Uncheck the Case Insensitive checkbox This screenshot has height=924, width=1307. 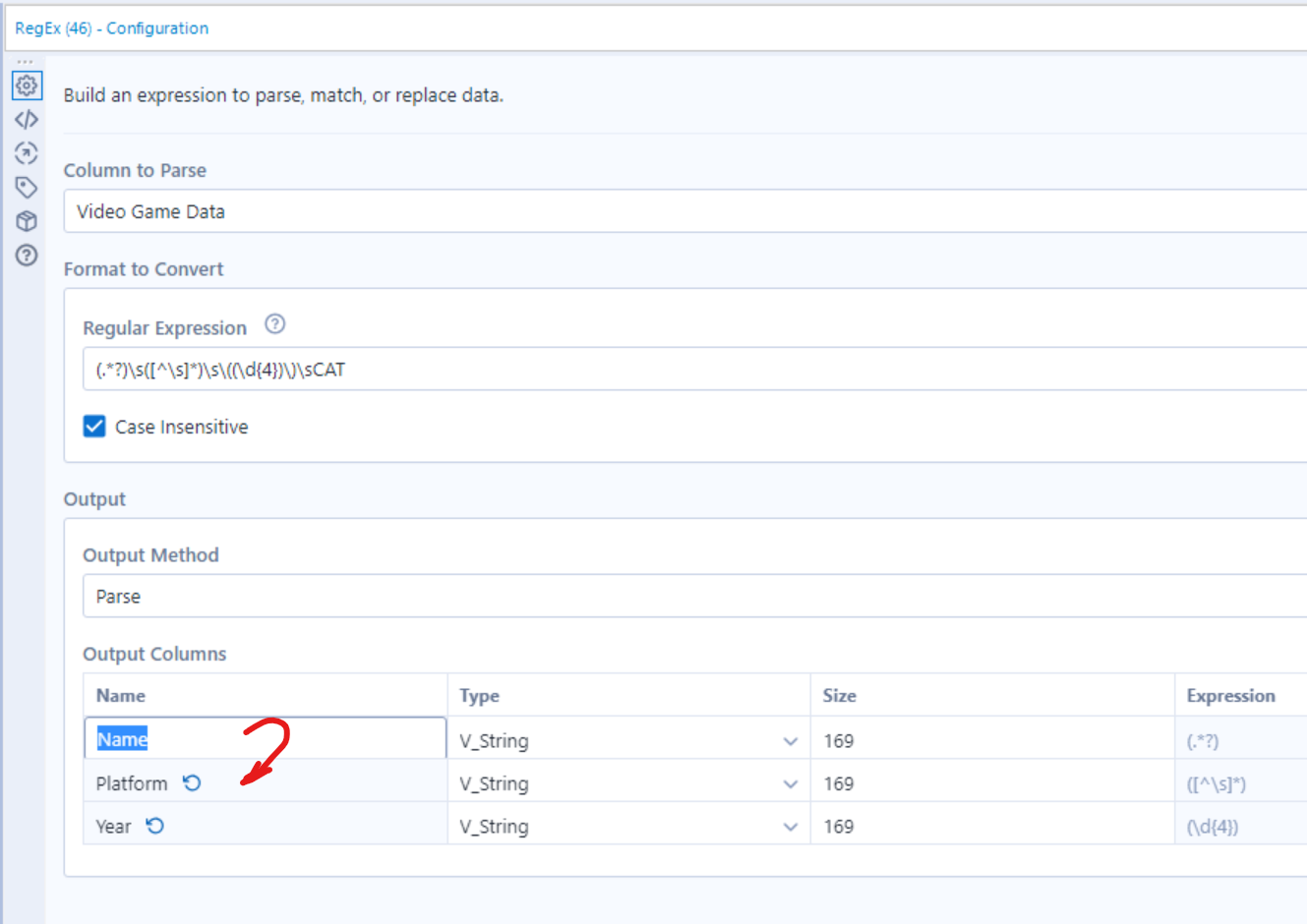94,427
